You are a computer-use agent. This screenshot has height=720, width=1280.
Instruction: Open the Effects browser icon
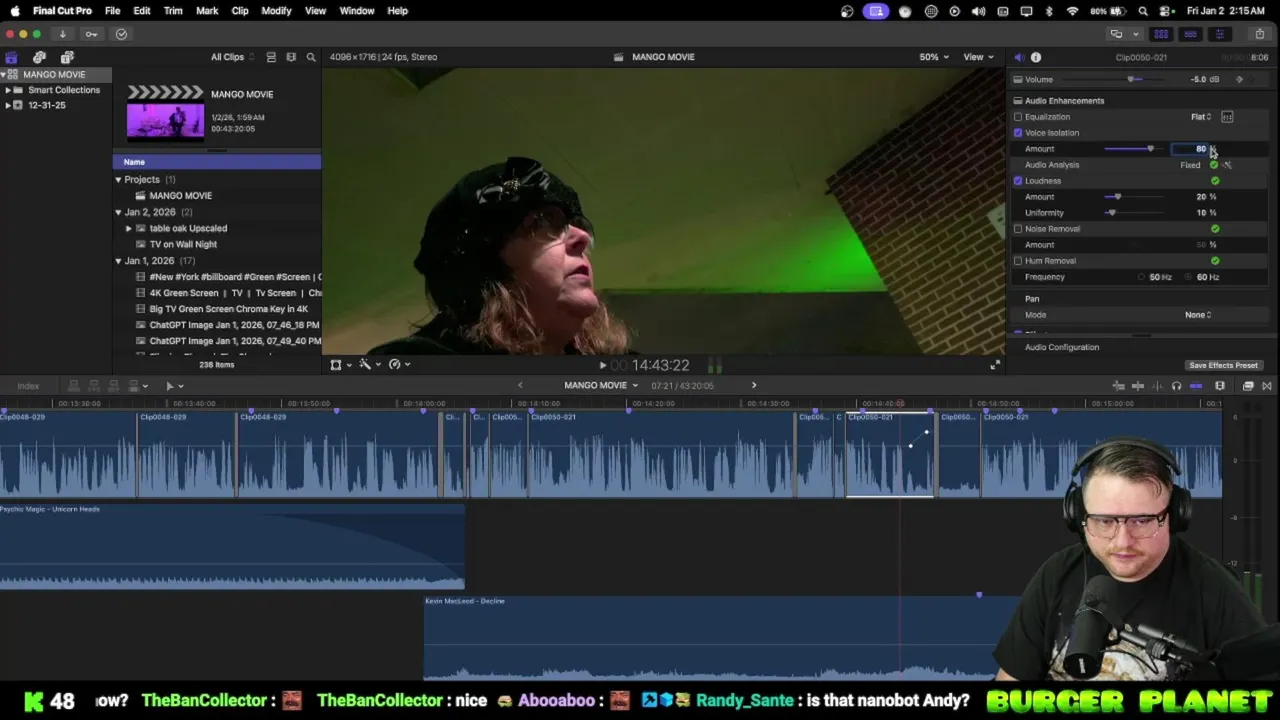1248,386
